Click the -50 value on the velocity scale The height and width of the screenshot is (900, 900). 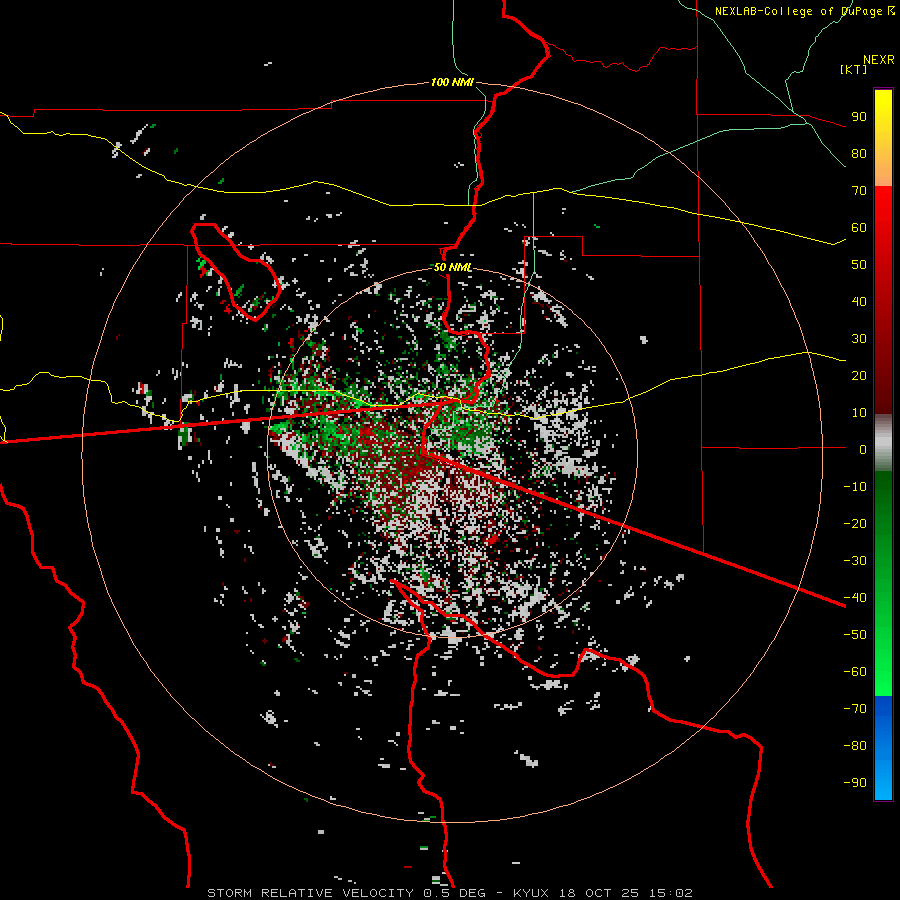click(x=855, y=635)
